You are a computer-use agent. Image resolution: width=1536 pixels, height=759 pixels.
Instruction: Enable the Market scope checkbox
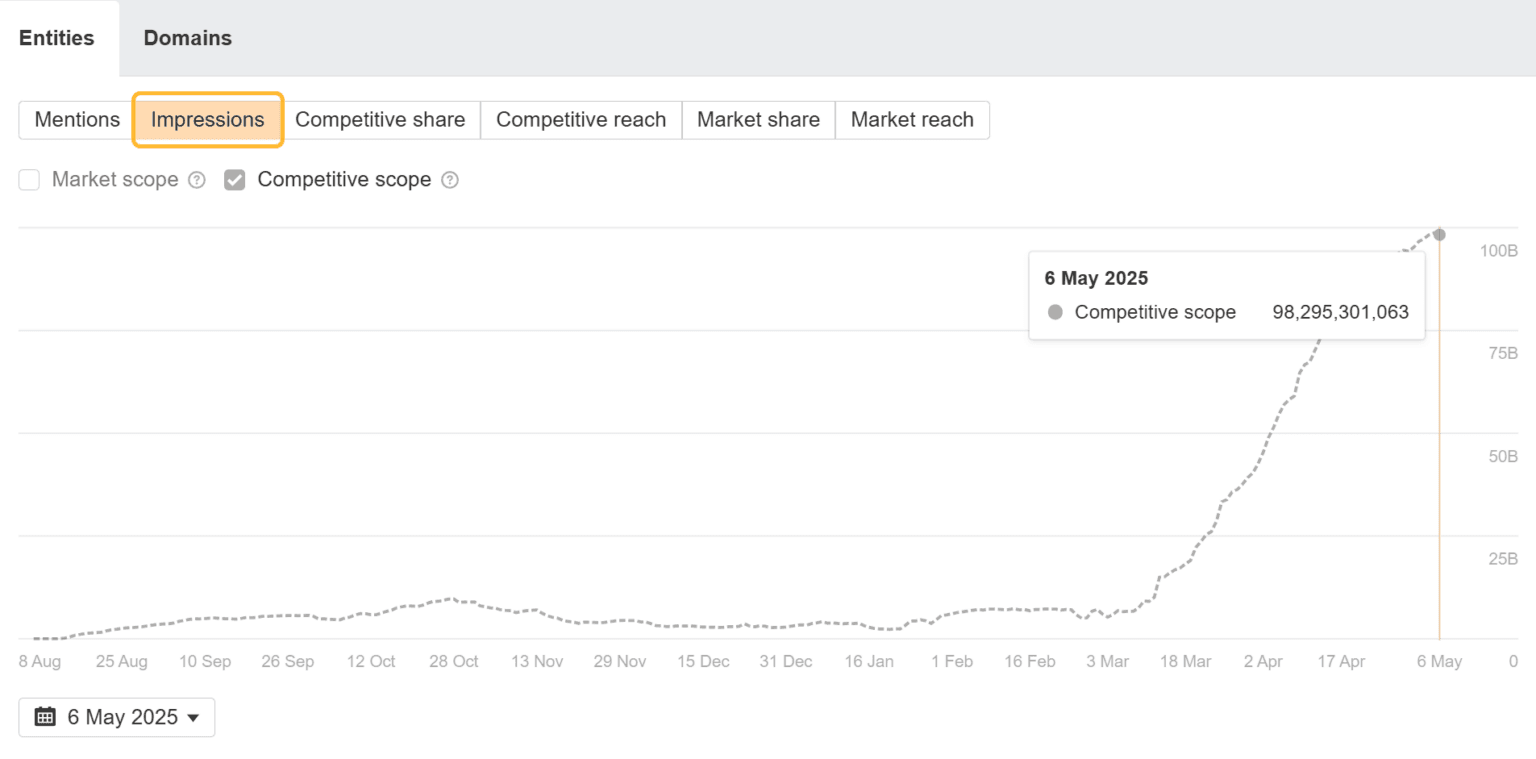point(30,180)
